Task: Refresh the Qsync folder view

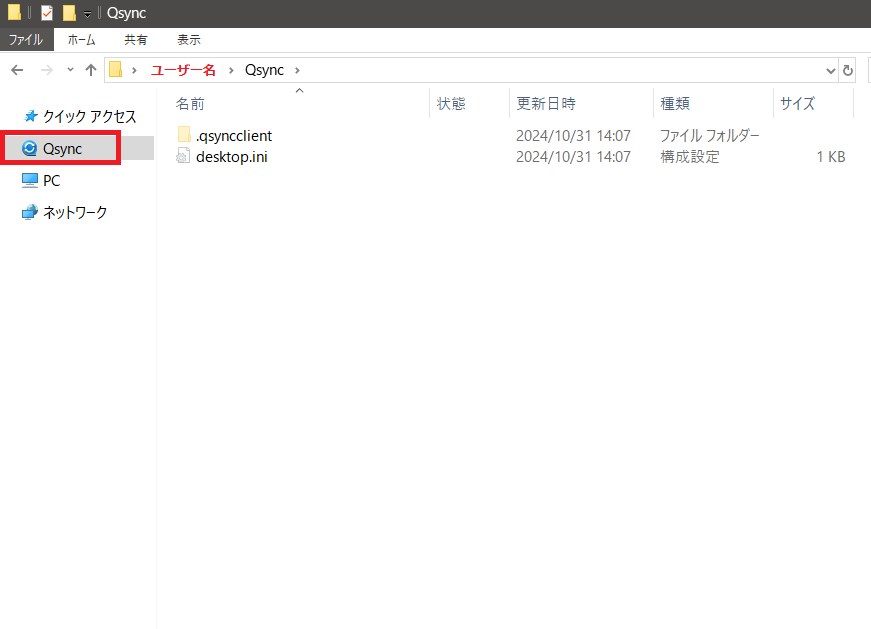Action: pyautogui.click(x=848, y=71)
